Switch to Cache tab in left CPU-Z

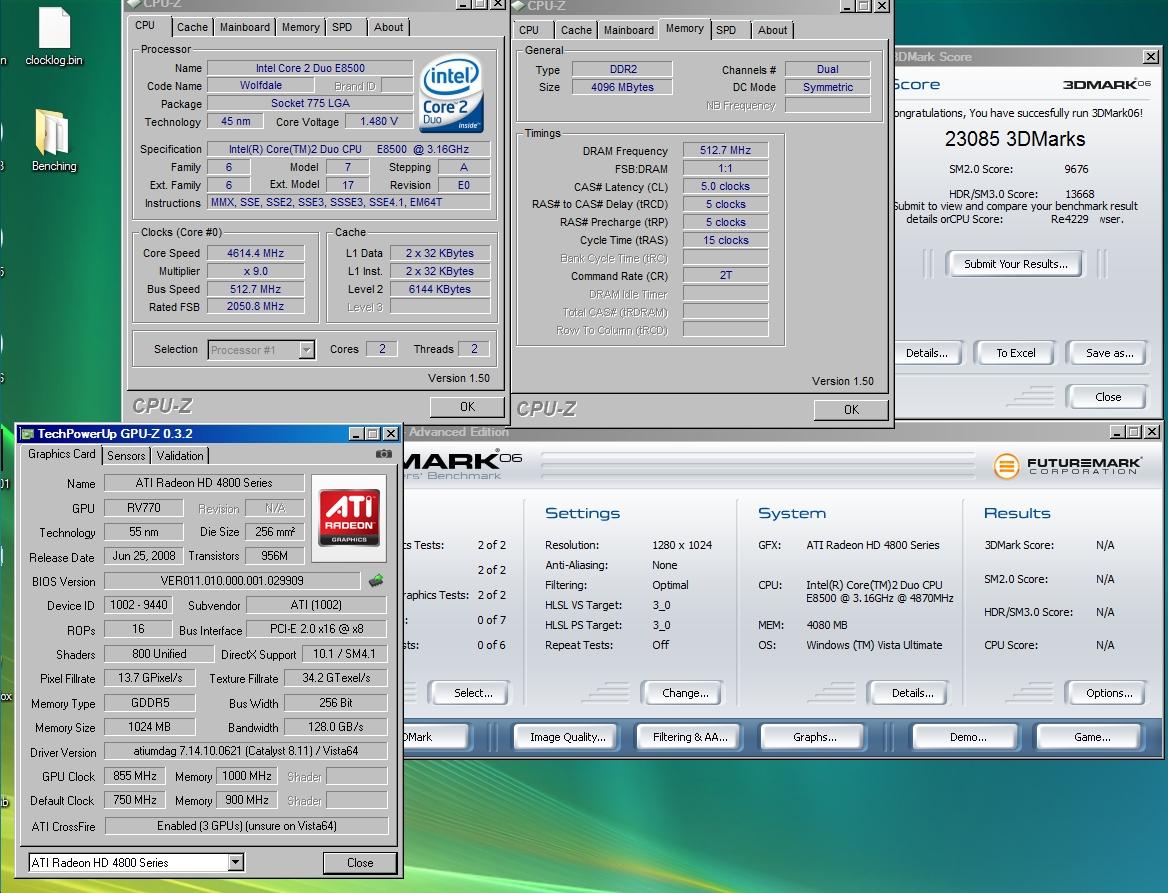192,27
